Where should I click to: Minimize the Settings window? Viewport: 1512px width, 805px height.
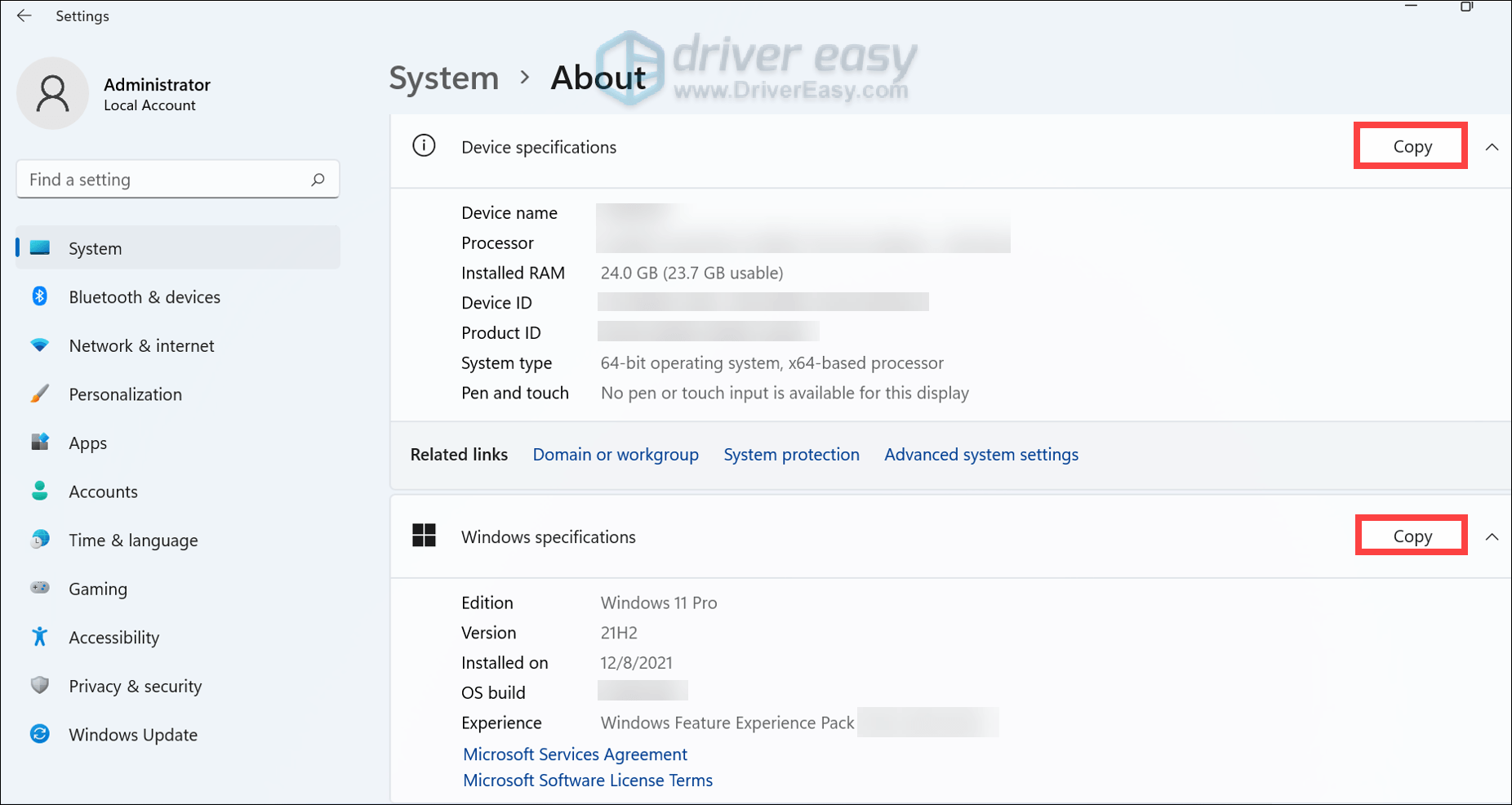tap(1411, 7)
